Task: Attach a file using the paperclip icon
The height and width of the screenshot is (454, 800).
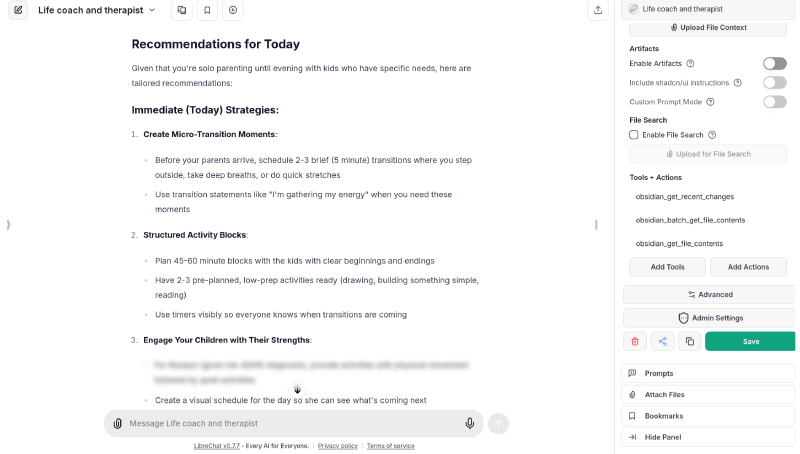Action: tap(118, 423)
